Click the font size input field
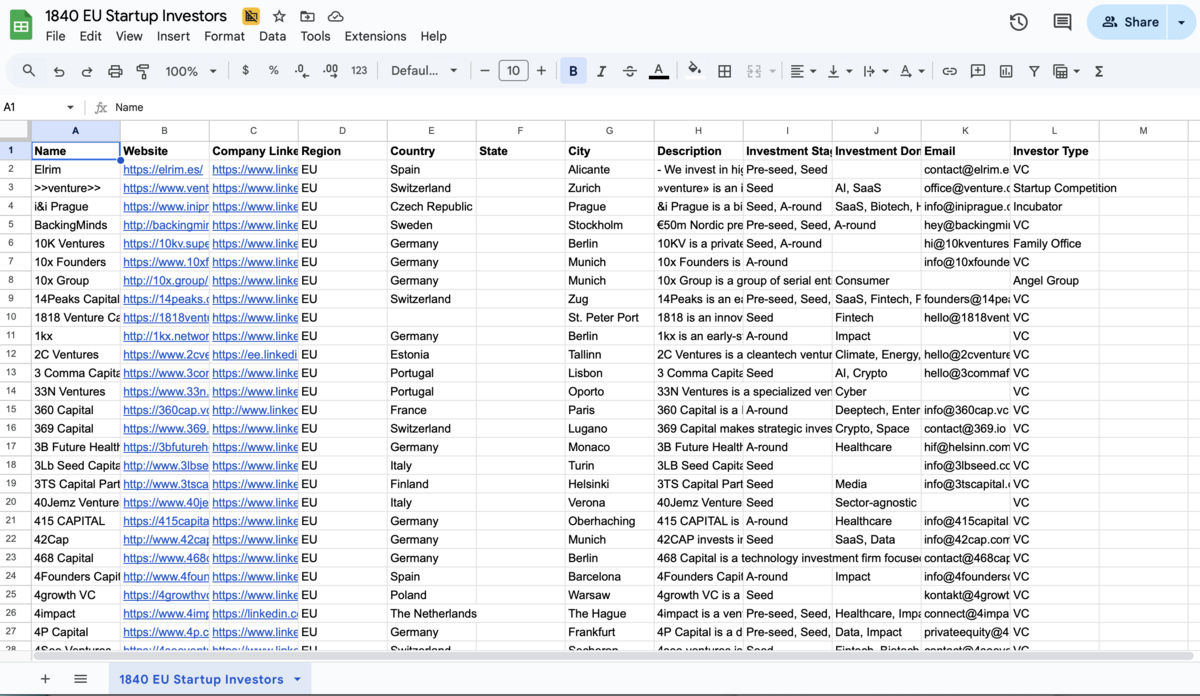The height and width of the screenshot is (696, 1200). tap(513, 71)
